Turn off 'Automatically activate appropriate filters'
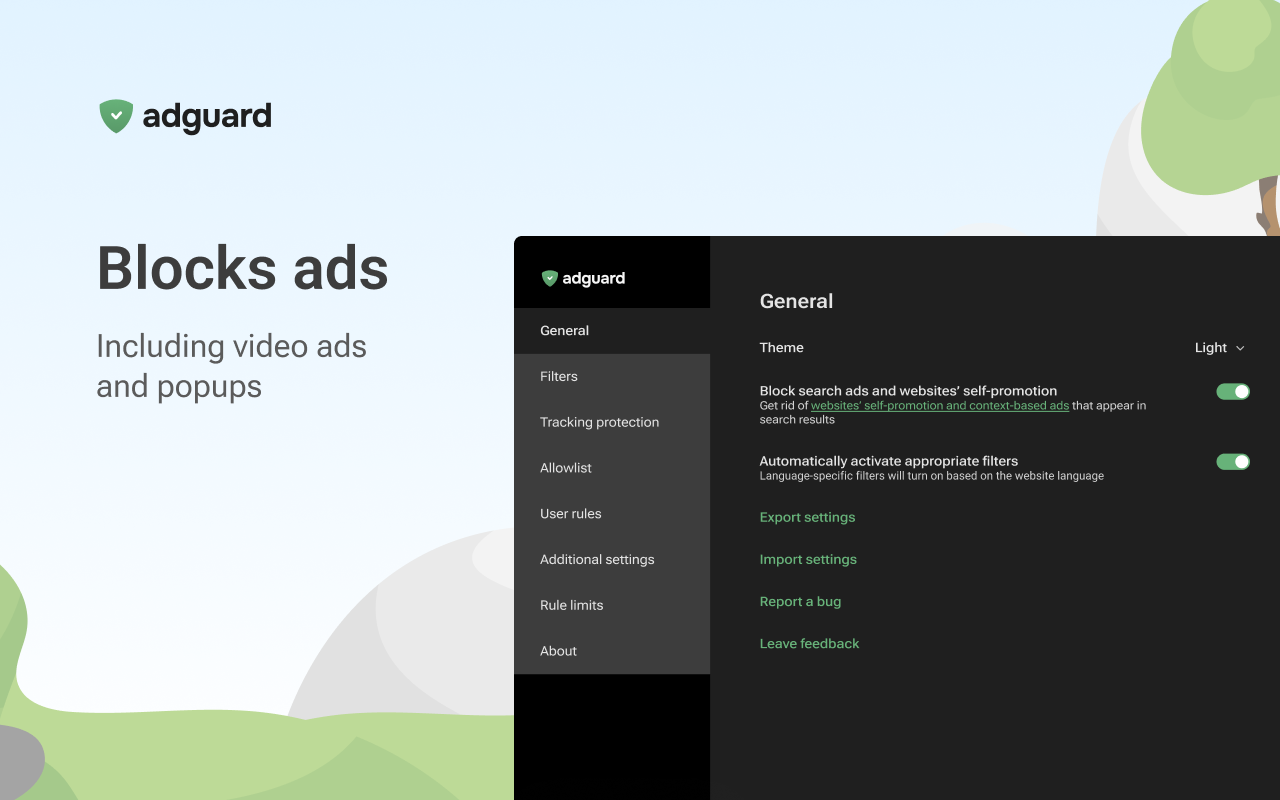 pos(1232,461)
